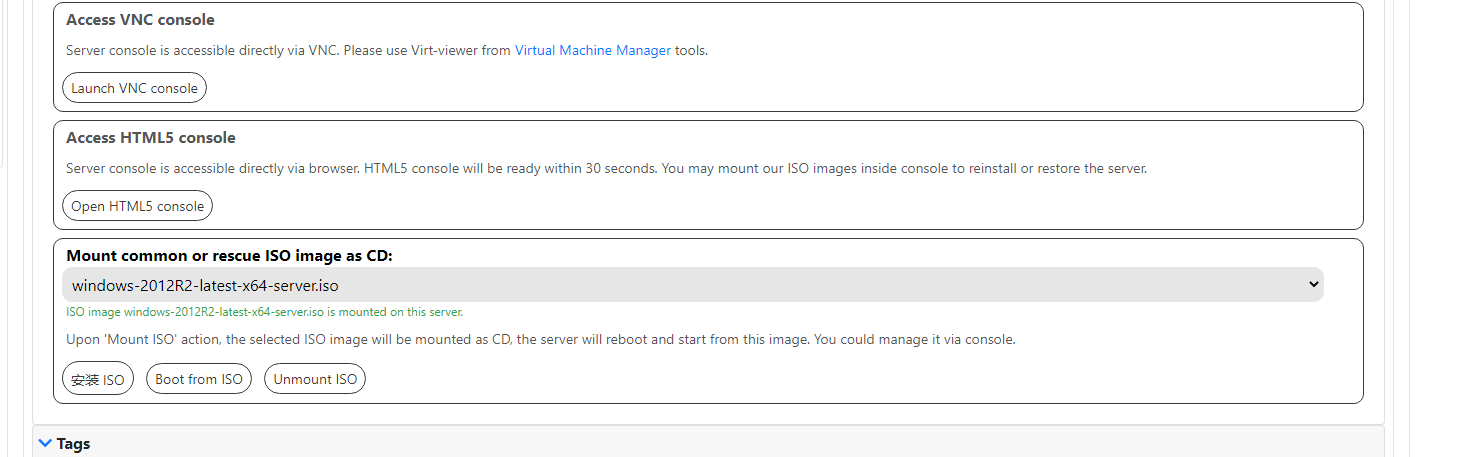Click the Upon 'Mount ISO' action description

click(540, 339)
